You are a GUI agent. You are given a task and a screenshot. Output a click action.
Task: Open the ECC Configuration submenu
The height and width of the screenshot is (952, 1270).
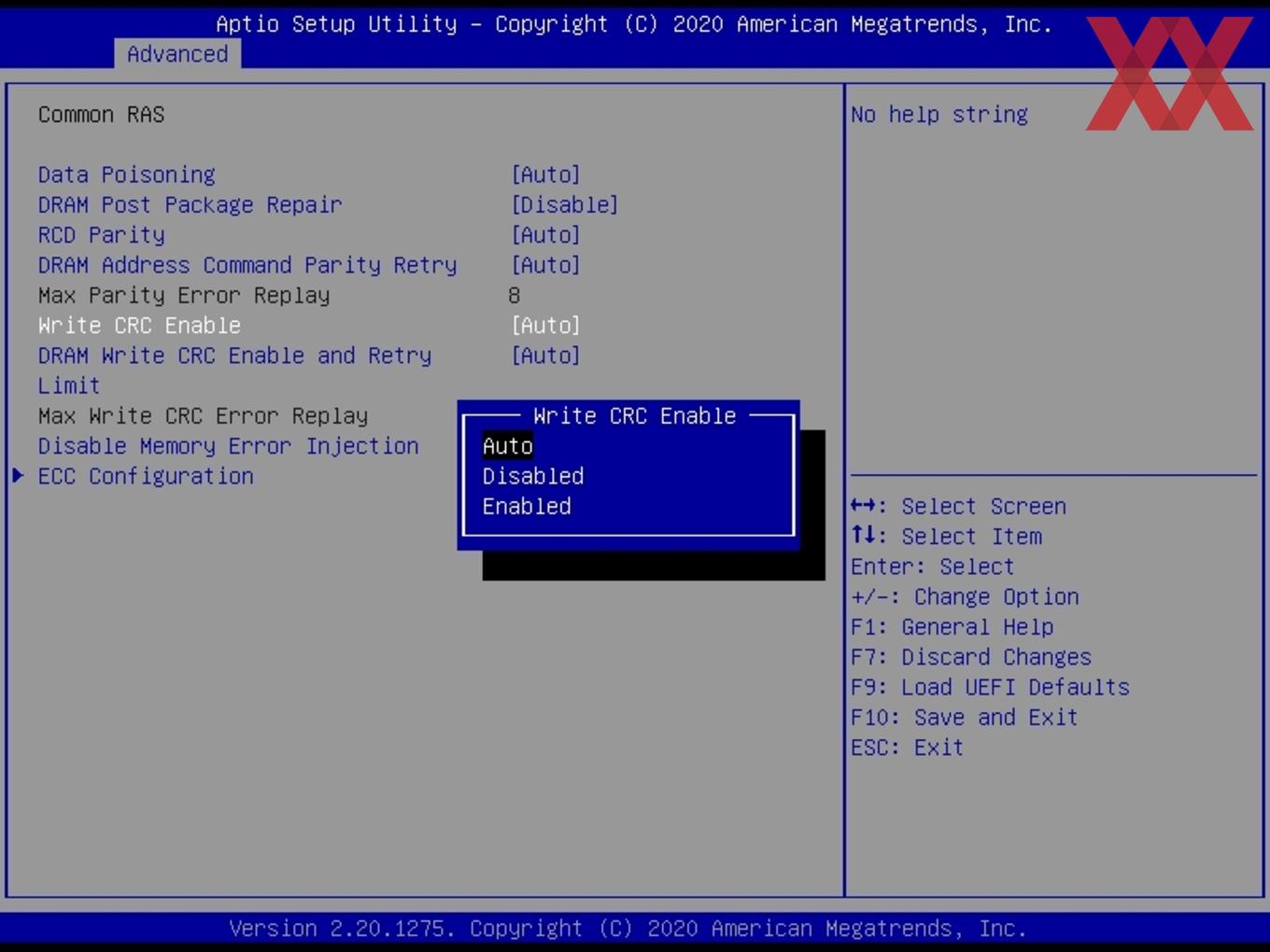click(146, 476)
